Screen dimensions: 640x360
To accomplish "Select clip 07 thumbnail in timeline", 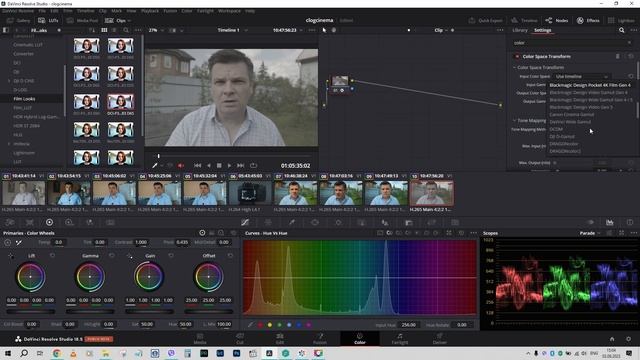I will 295,193.
